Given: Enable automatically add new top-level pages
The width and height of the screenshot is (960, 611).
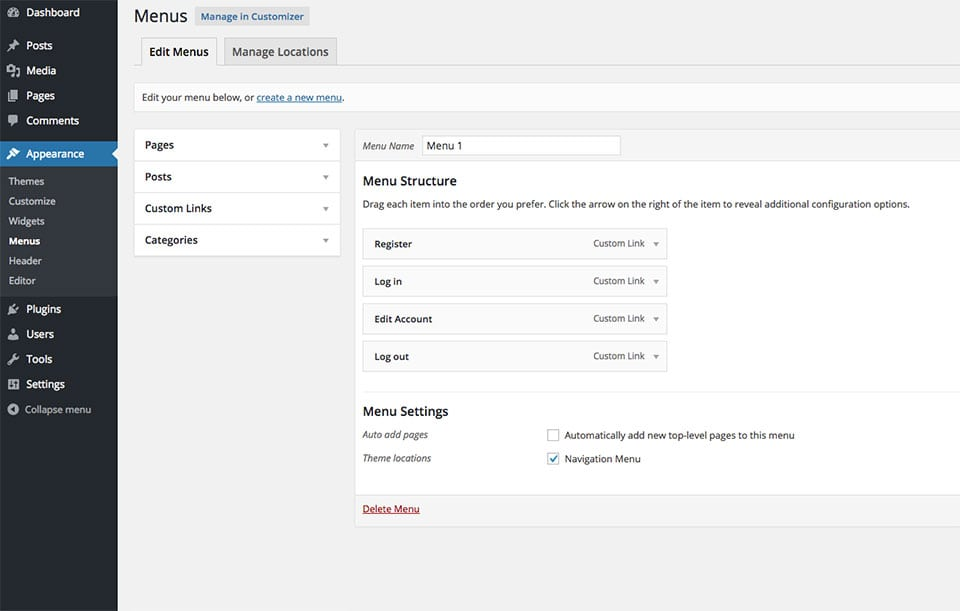Looking at the screenshot, I should (553, 435).
